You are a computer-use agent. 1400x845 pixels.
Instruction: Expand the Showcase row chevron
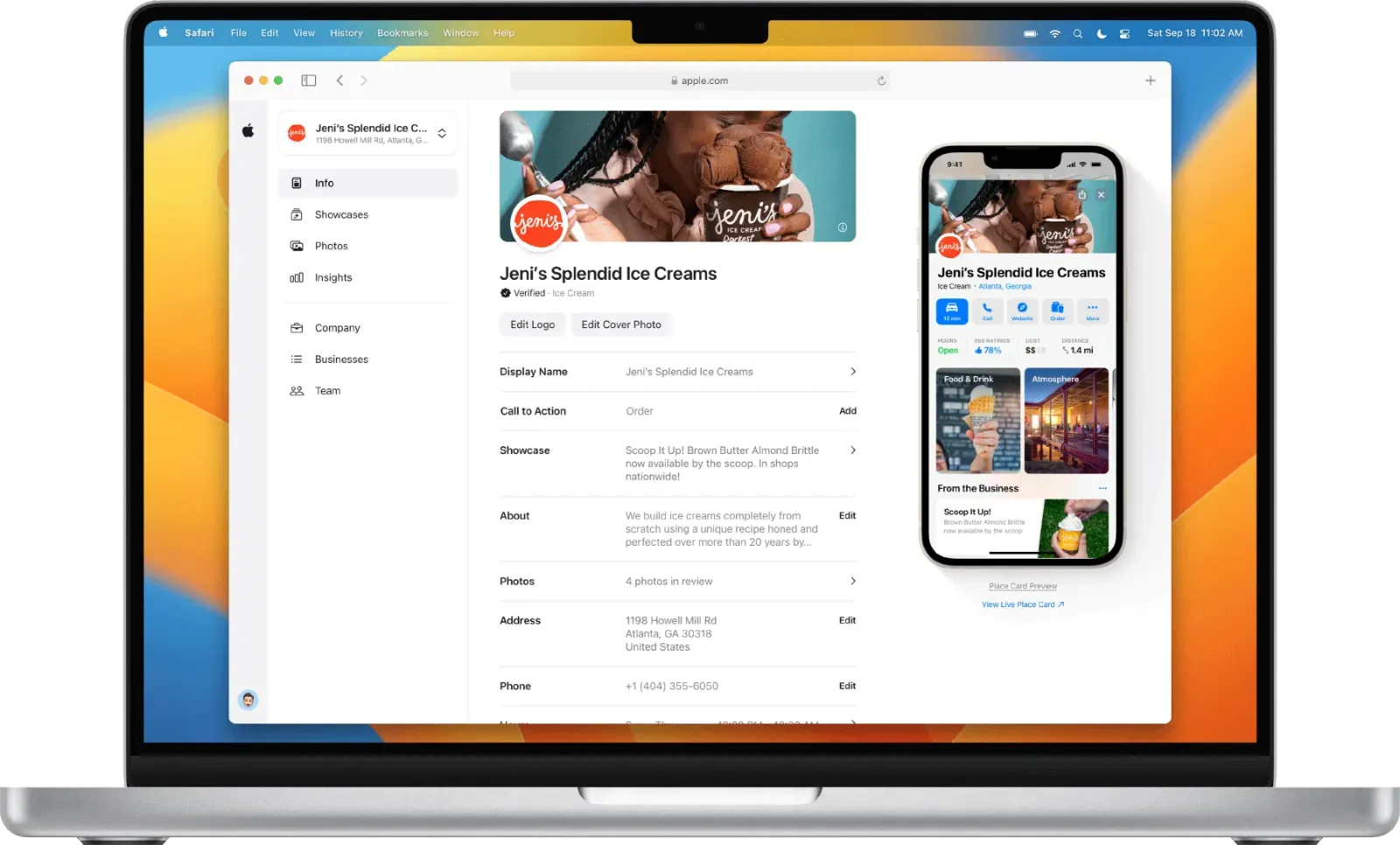853,450
